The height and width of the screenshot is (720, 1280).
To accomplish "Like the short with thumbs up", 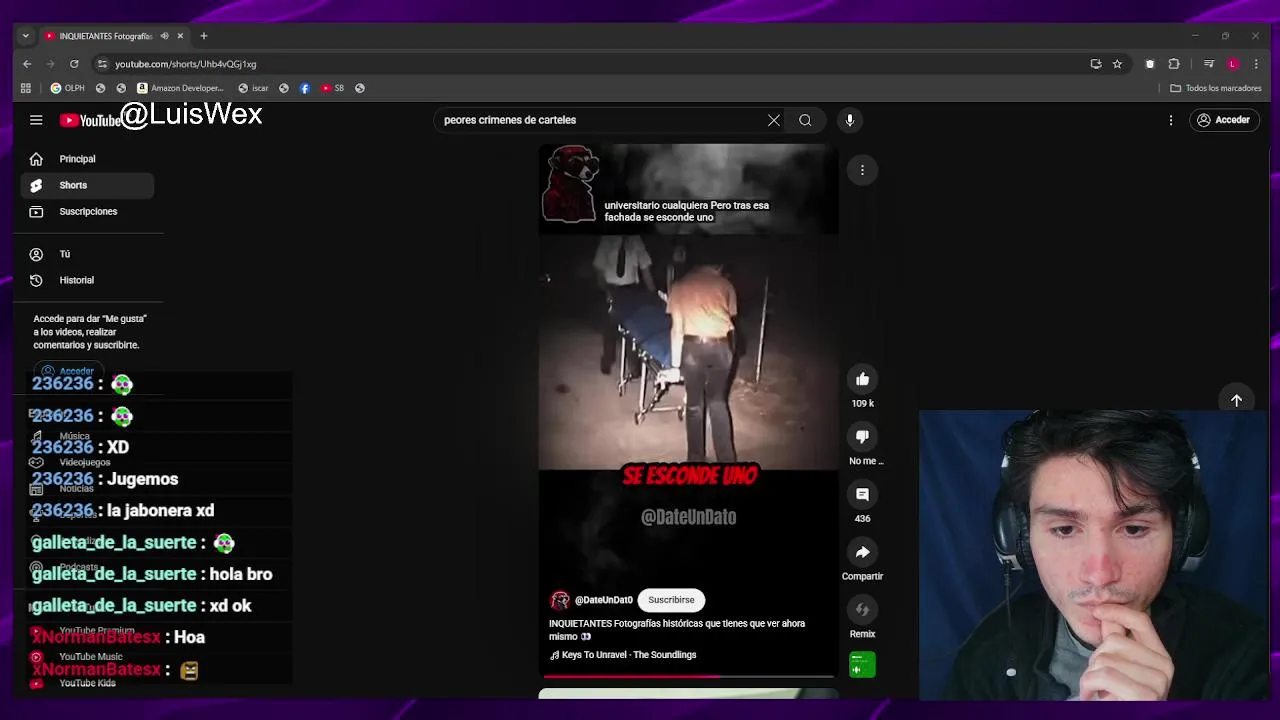I will (x=862, y=379).
